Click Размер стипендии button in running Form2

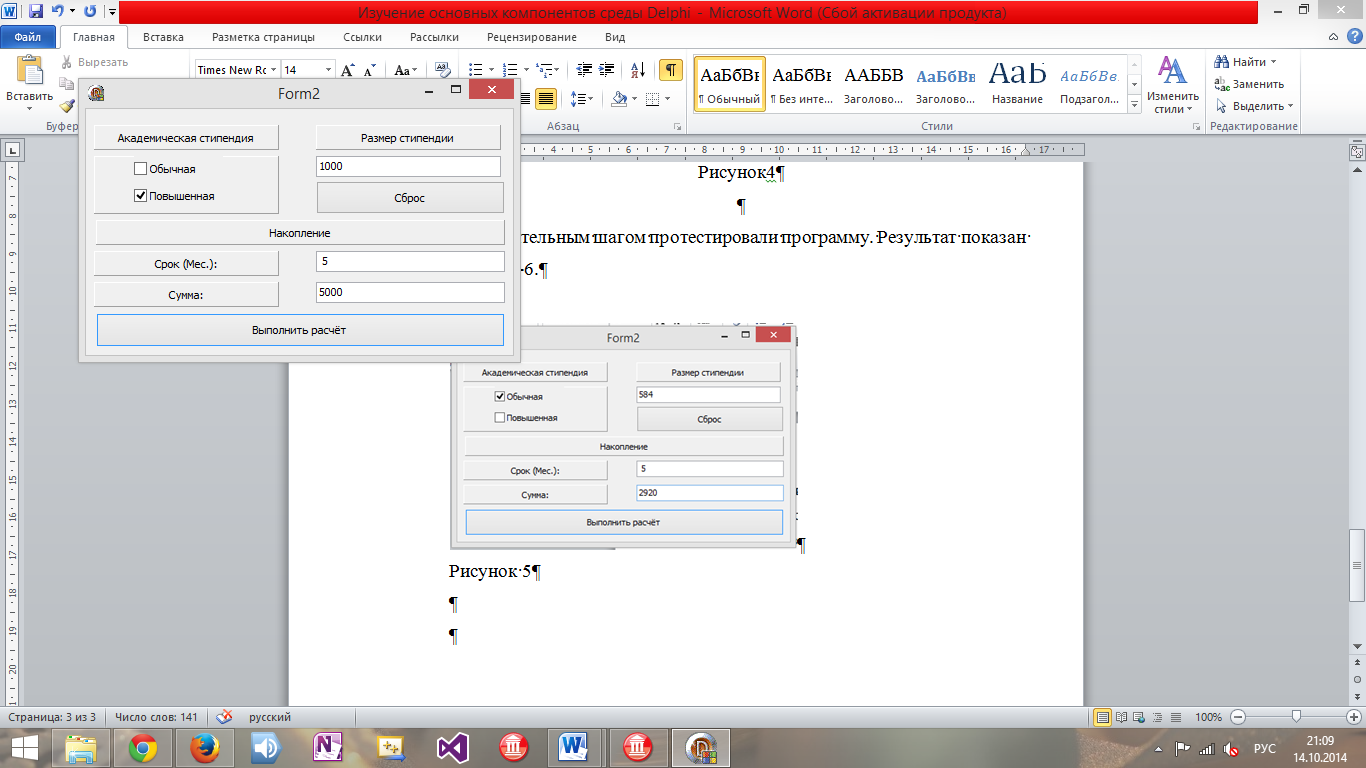tap(408, 138)
